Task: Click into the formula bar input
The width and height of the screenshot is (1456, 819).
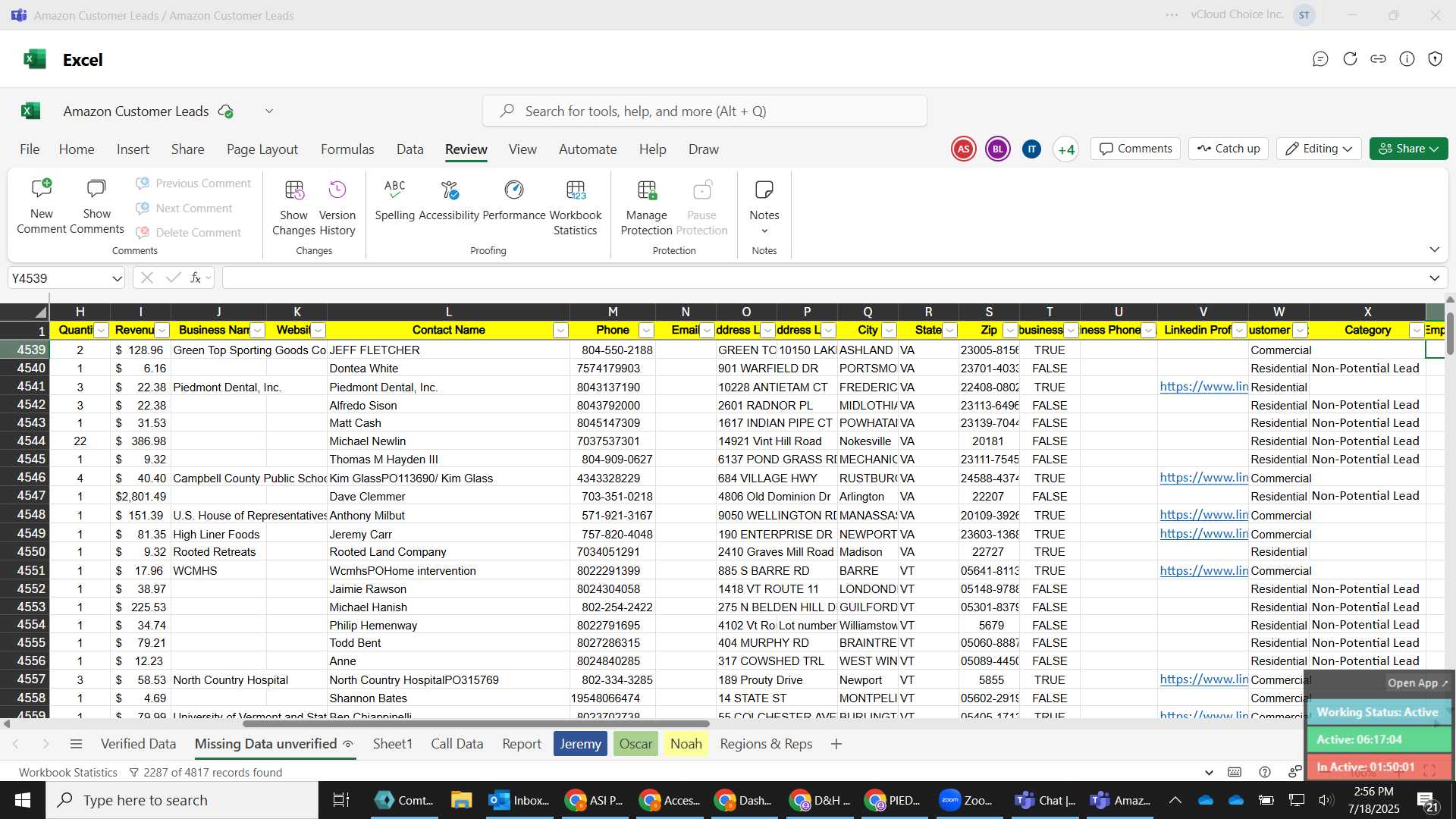Action: pyautogui.click(x=823, y=278)
